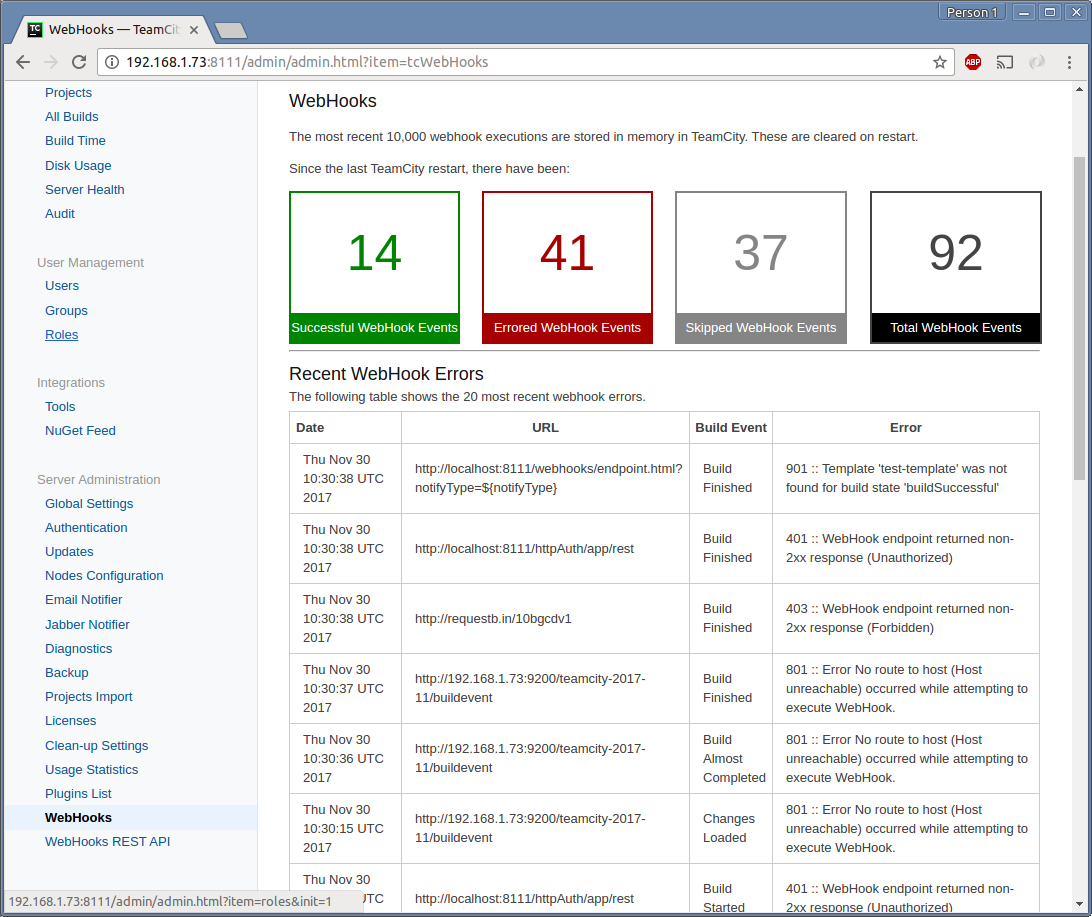
Task: Open the Chrome three-dot menu
Action: click(x=1069, y=62)
